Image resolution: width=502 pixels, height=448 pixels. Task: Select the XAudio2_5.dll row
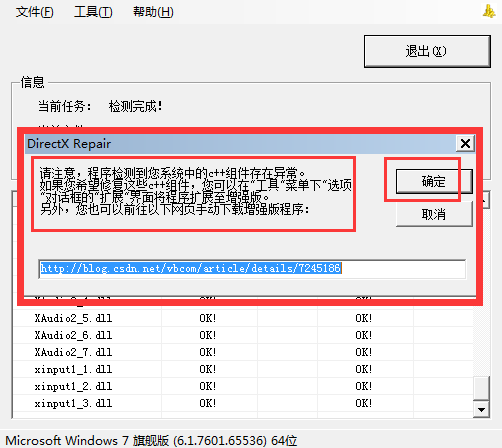click(x=243, y=318)
